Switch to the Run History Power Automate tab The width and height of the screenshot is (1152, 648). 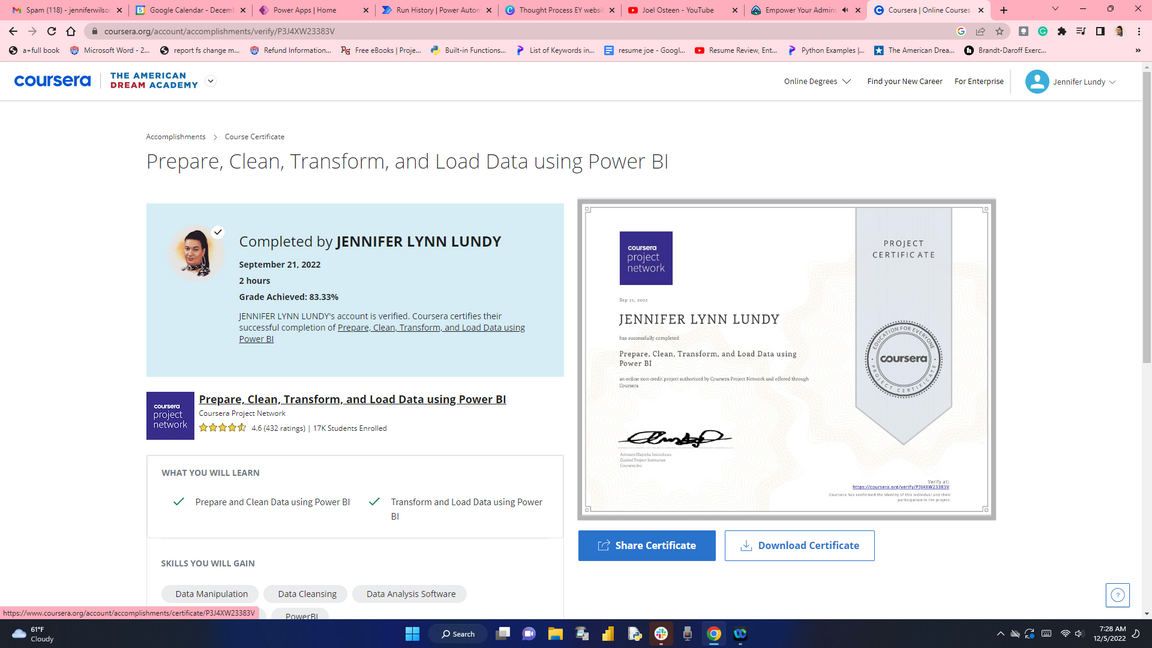pyautogui.click(x=436, y=10)
